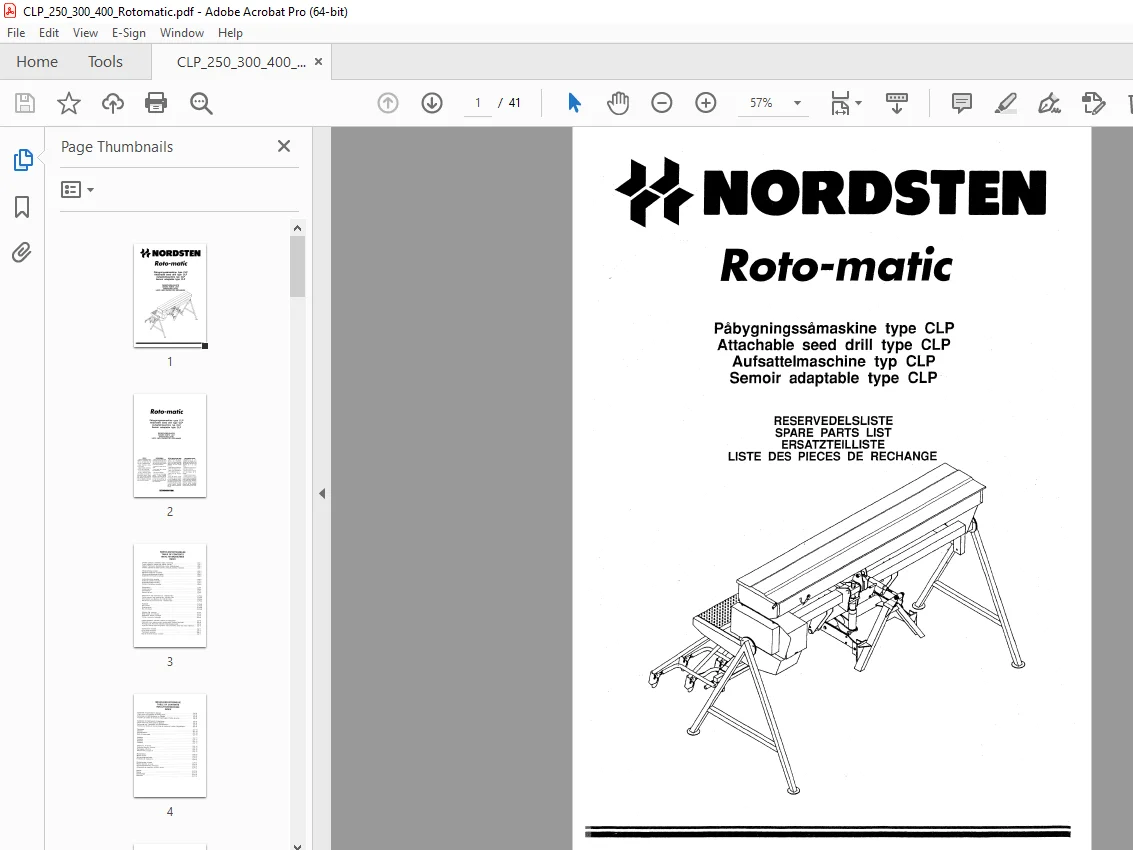This screenshot has width=1133, height=850.
Task: Click the page number input field
Action: pyautogui.click(x=478, y=103)
